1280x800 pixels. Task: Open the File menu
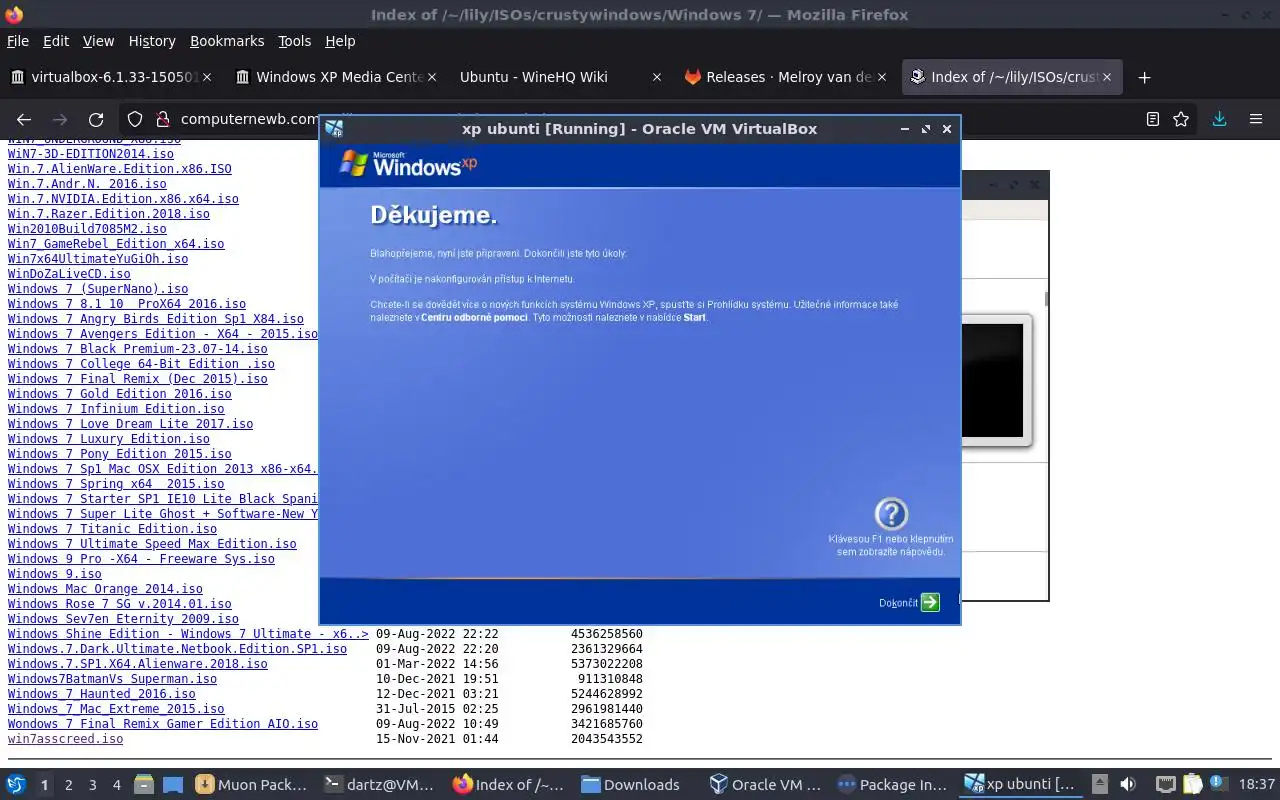click(x=18, y=41)
